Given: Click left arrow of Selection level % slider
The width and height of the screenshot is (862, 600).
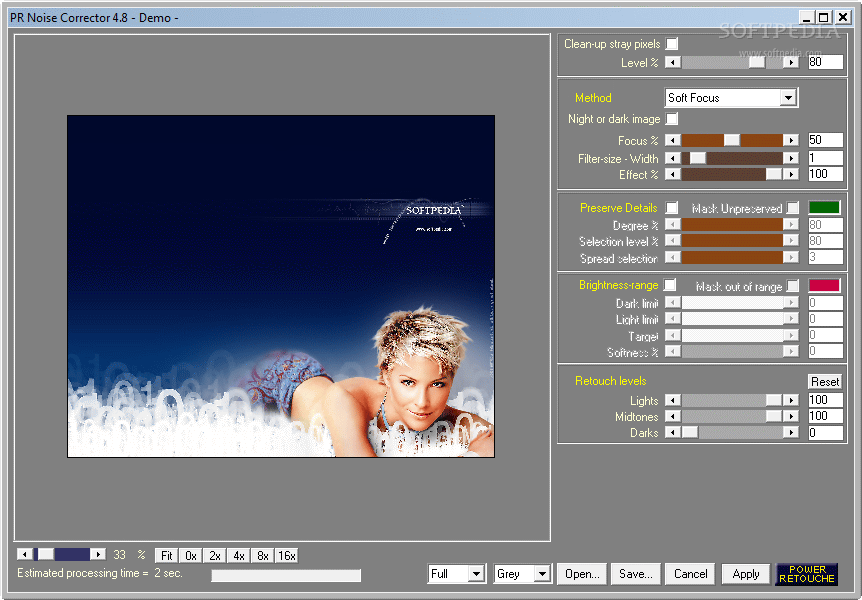Looking at the screenshot, I should [x=672, y=241].
